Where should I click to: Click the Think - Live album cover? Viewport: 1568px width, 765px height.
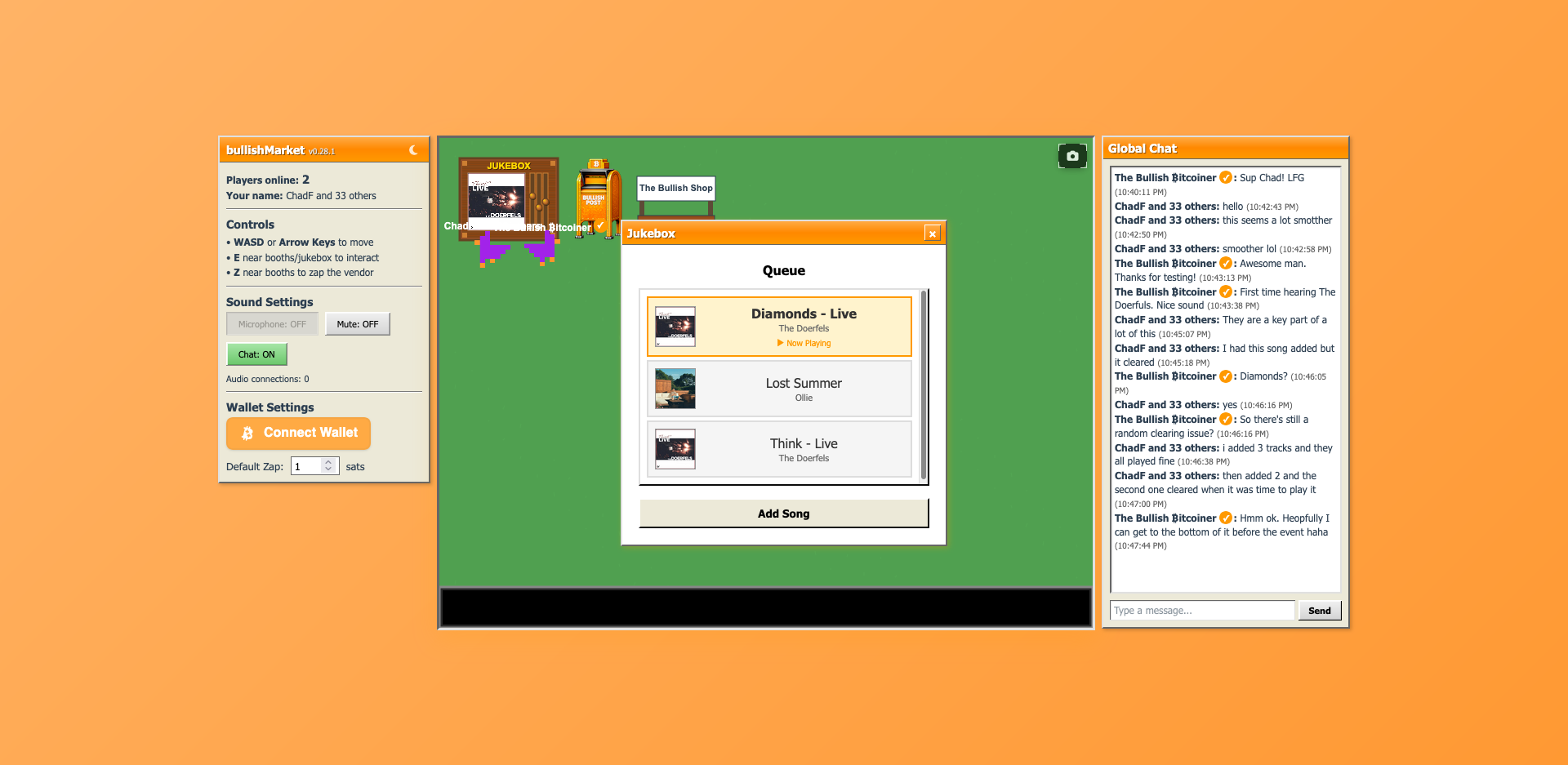[x=675, y=449]
